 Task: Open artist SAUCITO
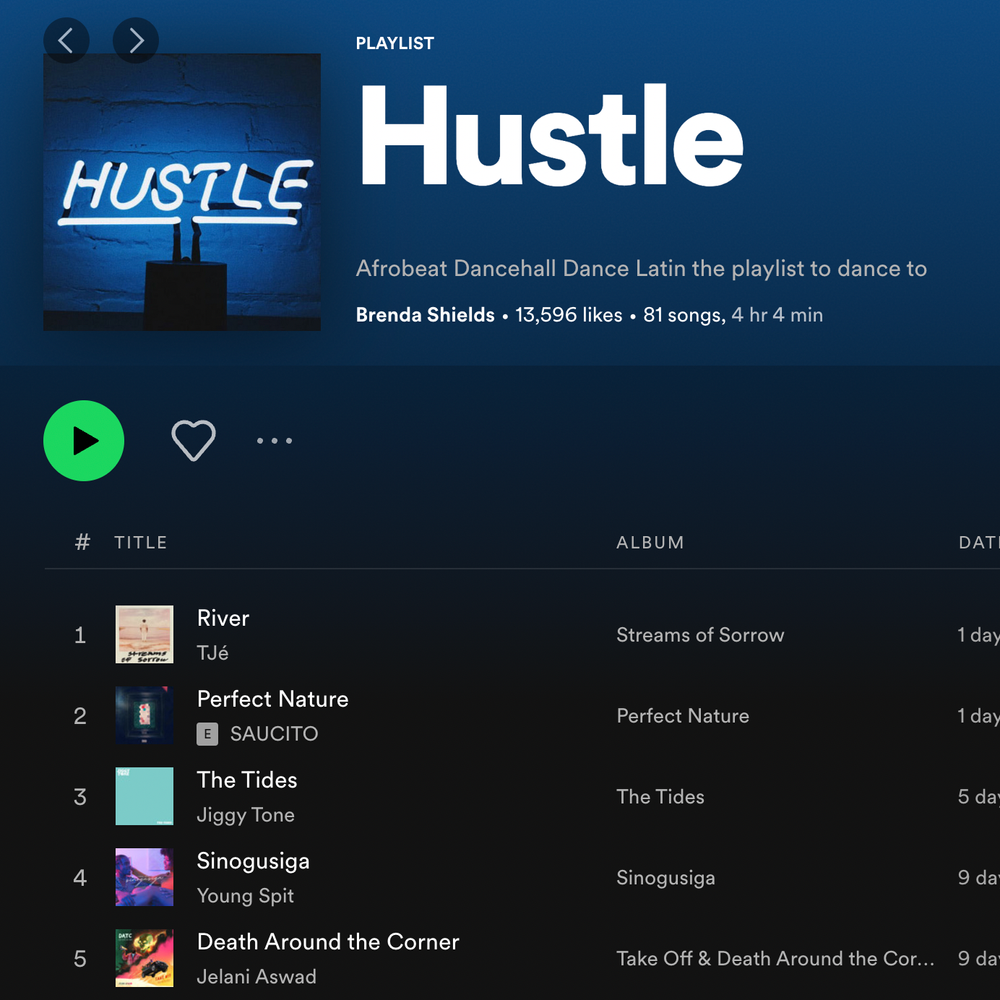[x=274, y=733]
